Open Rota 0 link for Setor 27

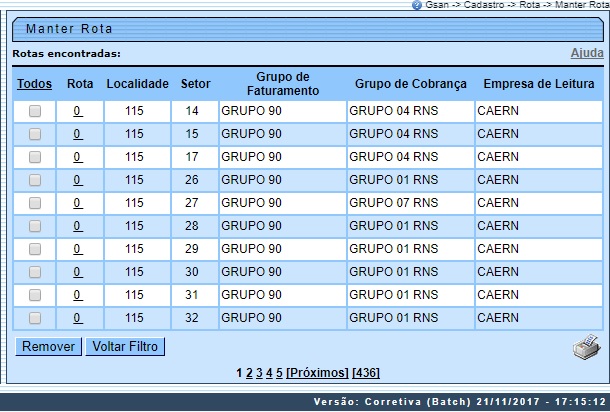(x=78, y=203)
